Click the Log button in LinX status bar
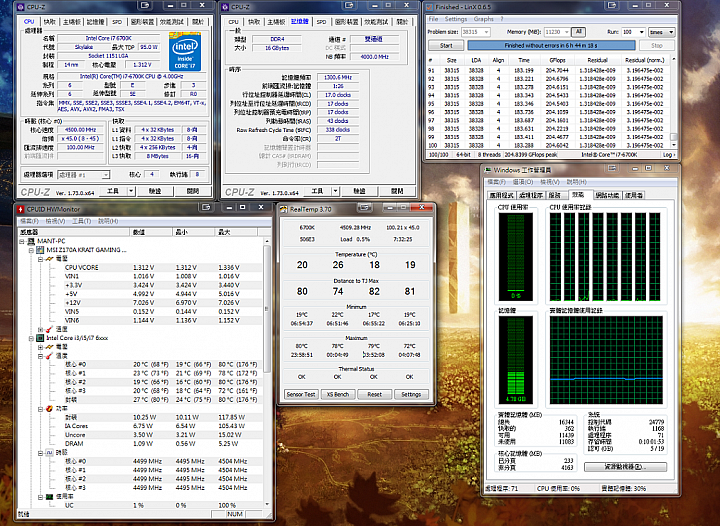Viewport: 720px width, 526px height. [668, 155]
